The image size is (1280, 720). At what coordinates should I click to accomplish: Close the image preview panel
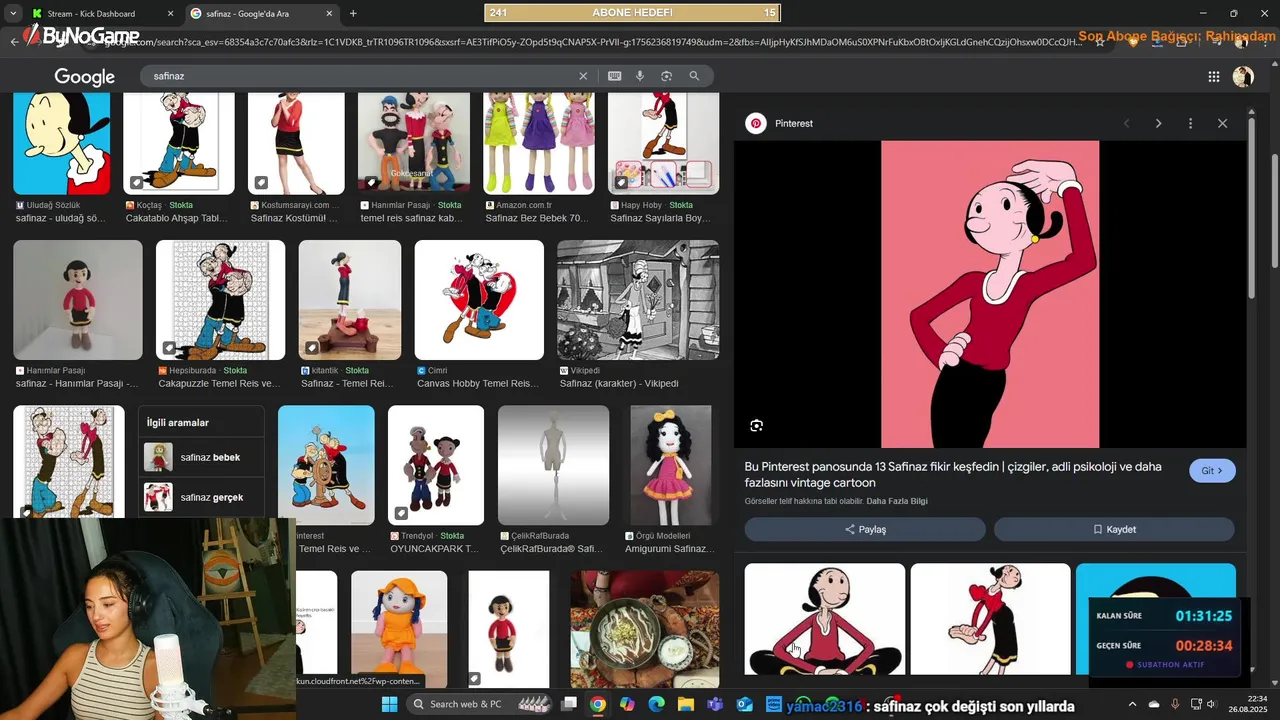pos(1222,123)
